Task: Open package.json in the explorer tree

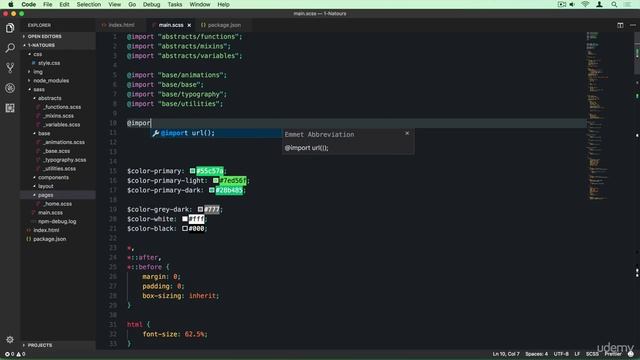Action: [49, 239]
